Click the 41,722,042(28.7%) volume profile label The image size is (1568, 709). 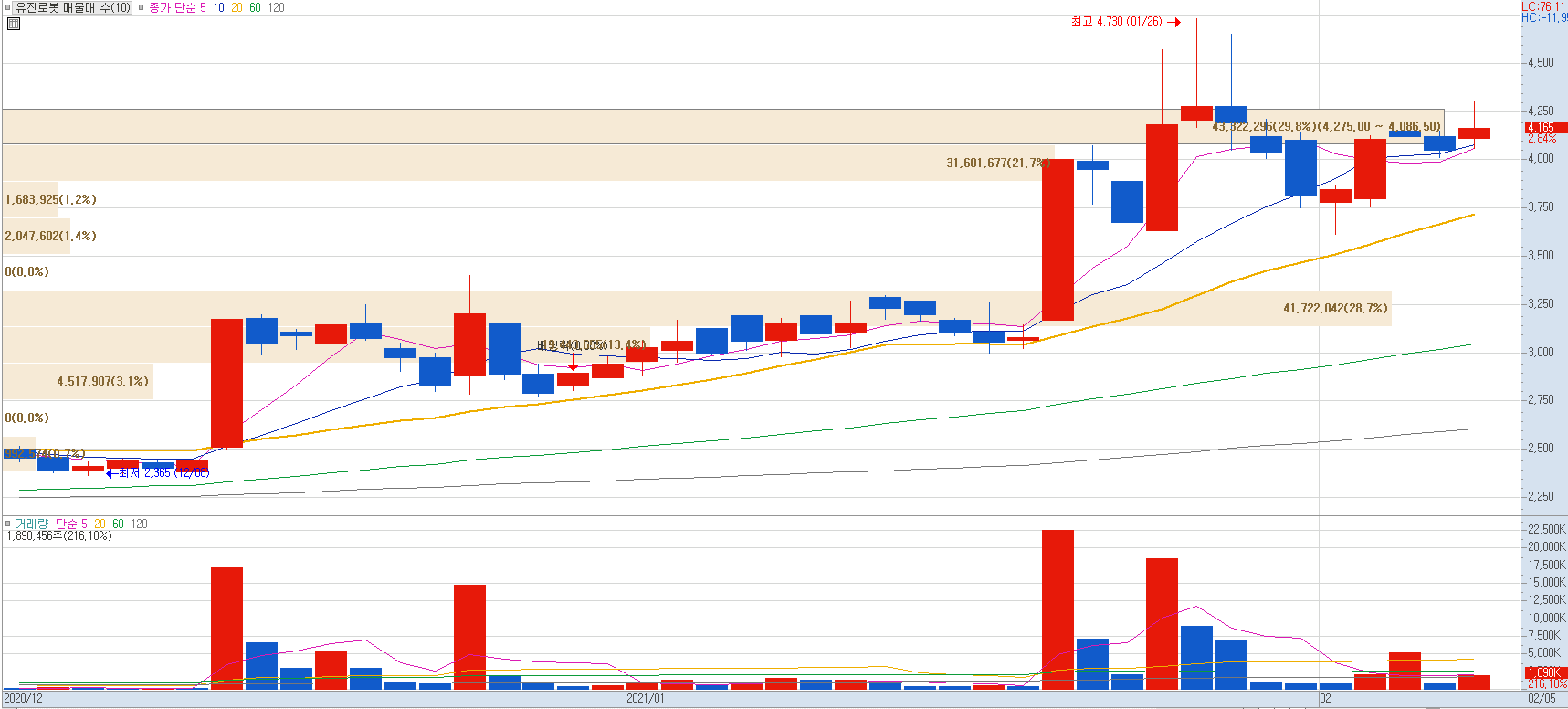[x=1335, y=308]
